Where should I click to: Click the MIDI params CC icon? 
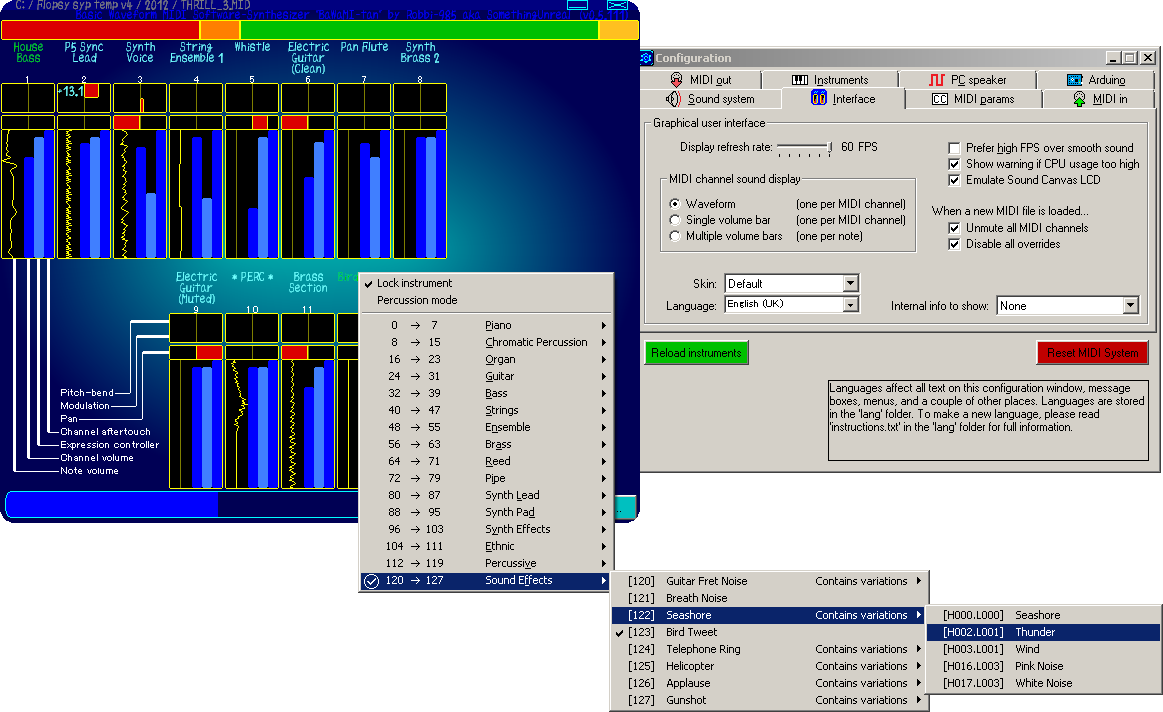[x=940, y=99]
